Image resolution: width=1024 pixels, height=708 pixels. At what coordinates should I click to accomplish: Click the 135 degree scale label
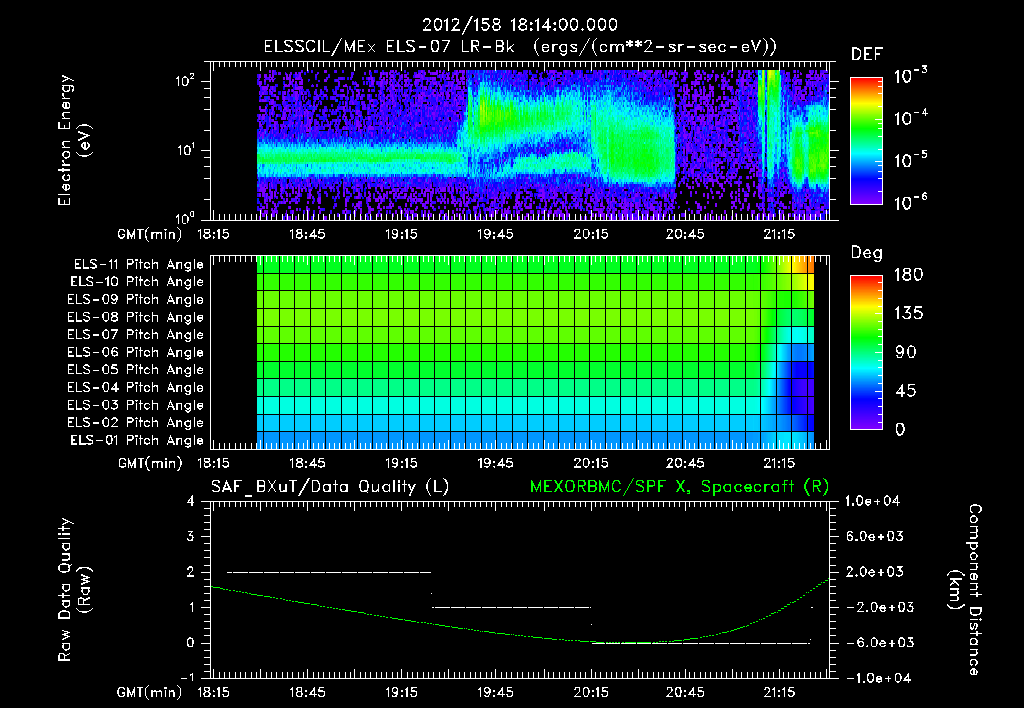(x=908, y=313)
